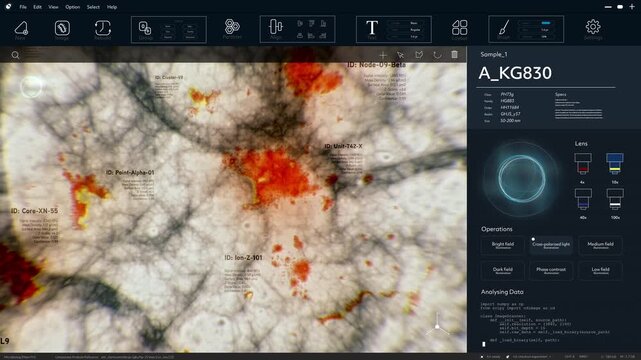The image size is (641, 360).
Task: Open the Image tool
Action: (x=62, y=28)
